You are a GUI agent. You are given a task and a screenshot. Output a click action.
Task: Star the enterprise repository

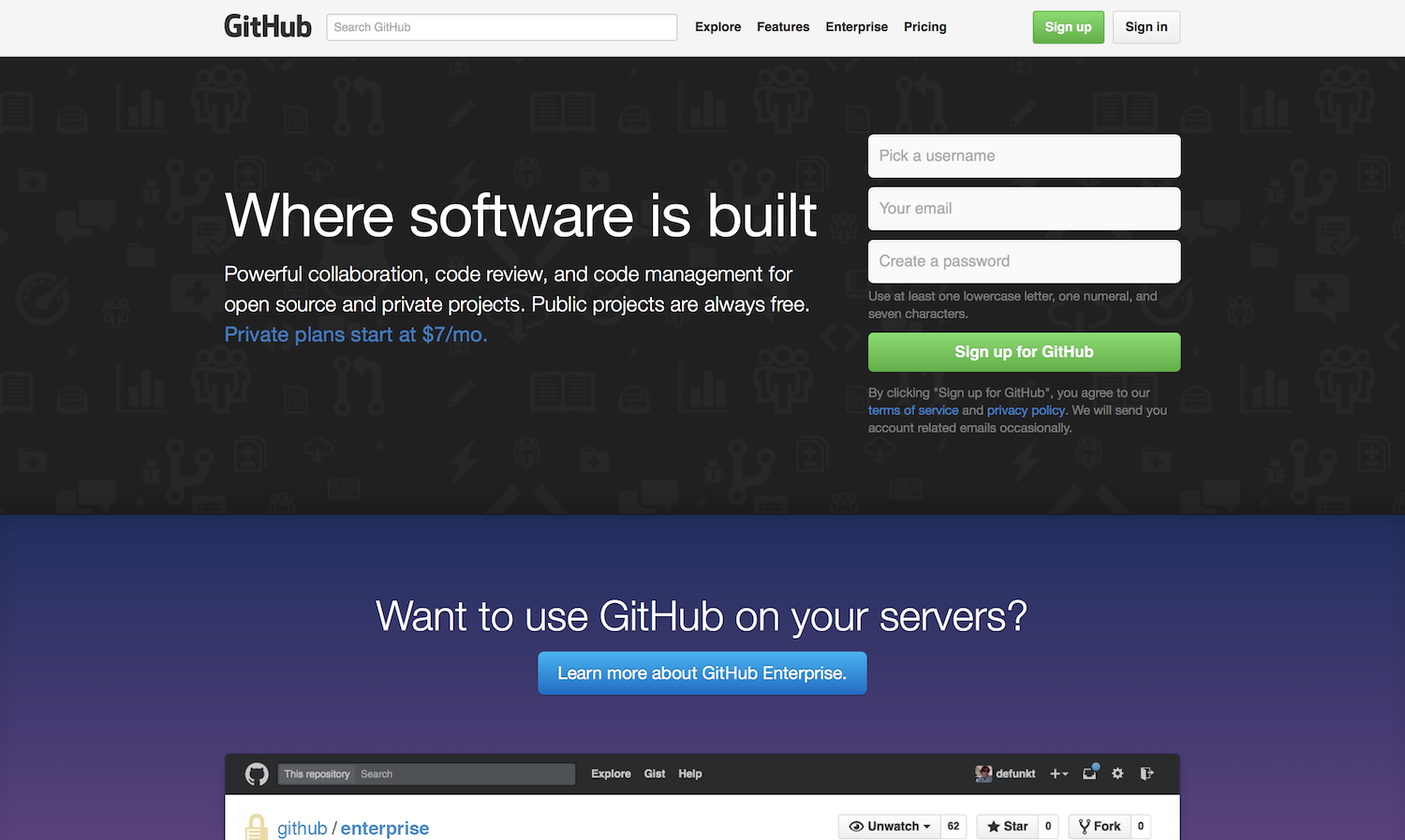click(x=1006, y=826)
